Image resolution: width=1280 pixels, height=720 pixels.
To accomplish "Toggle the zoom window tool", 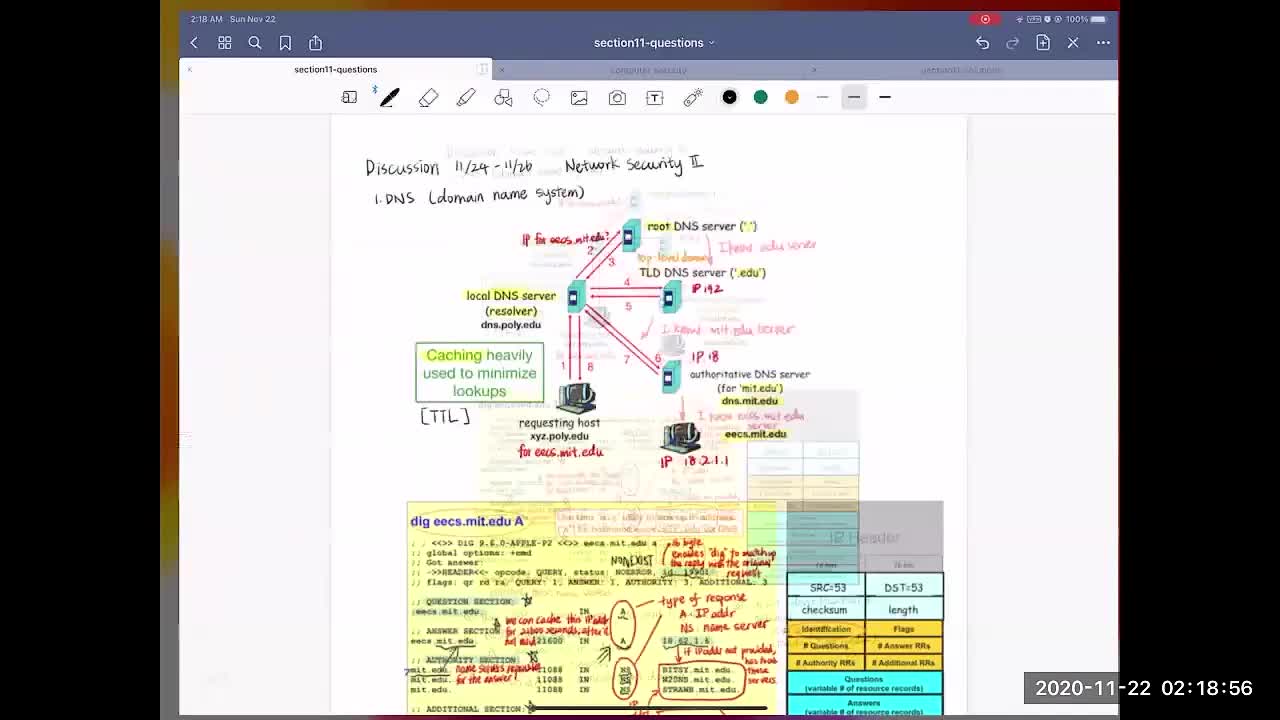I will pos(349,97).
